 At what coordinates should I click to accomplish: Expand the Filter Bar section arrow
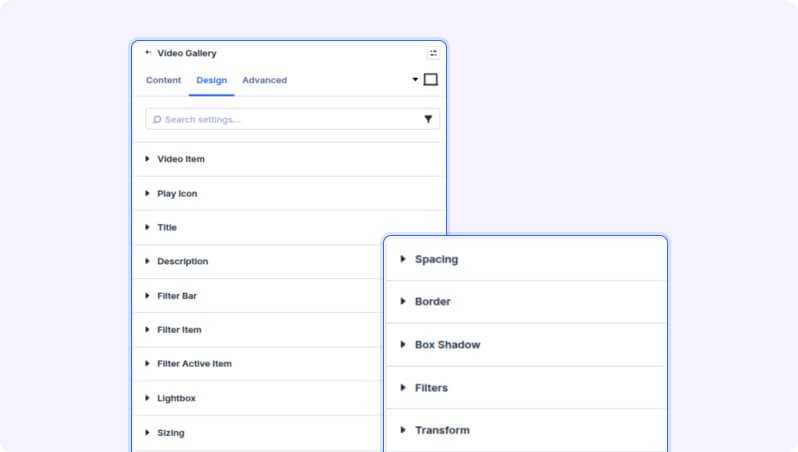click(x=147, y=296)
